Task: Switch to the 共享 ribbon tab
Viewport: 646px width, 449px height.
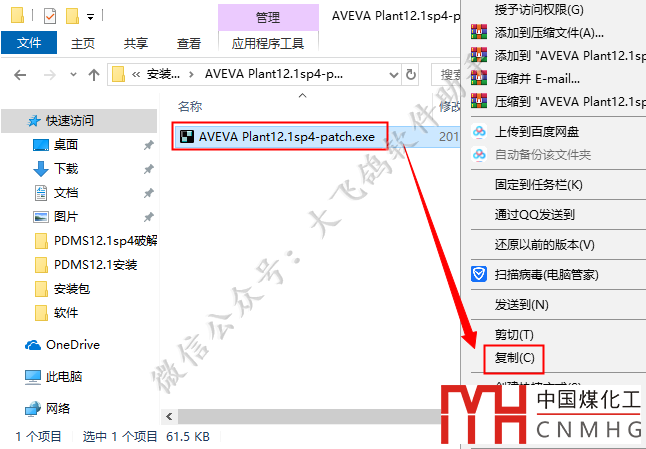Action: point(136,43)
